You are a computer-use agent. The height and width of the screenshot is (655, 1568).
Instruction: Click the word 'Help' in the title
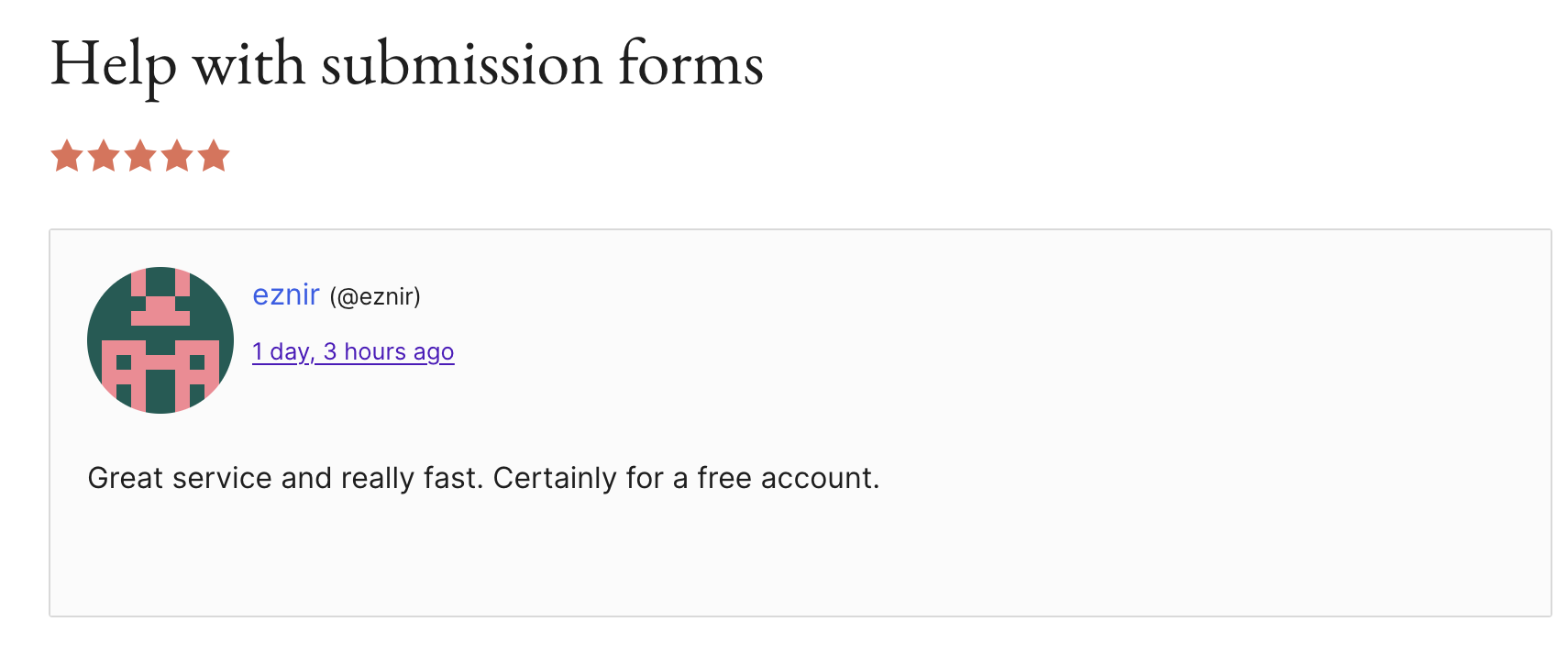pyautogui.click(x=113, y=64)
